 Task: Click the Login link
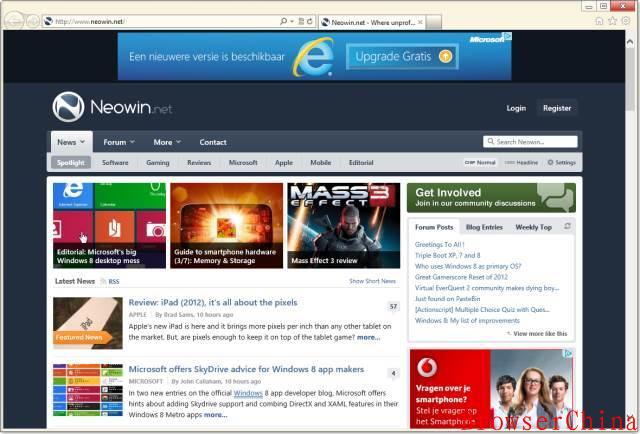tap(516, 108)
